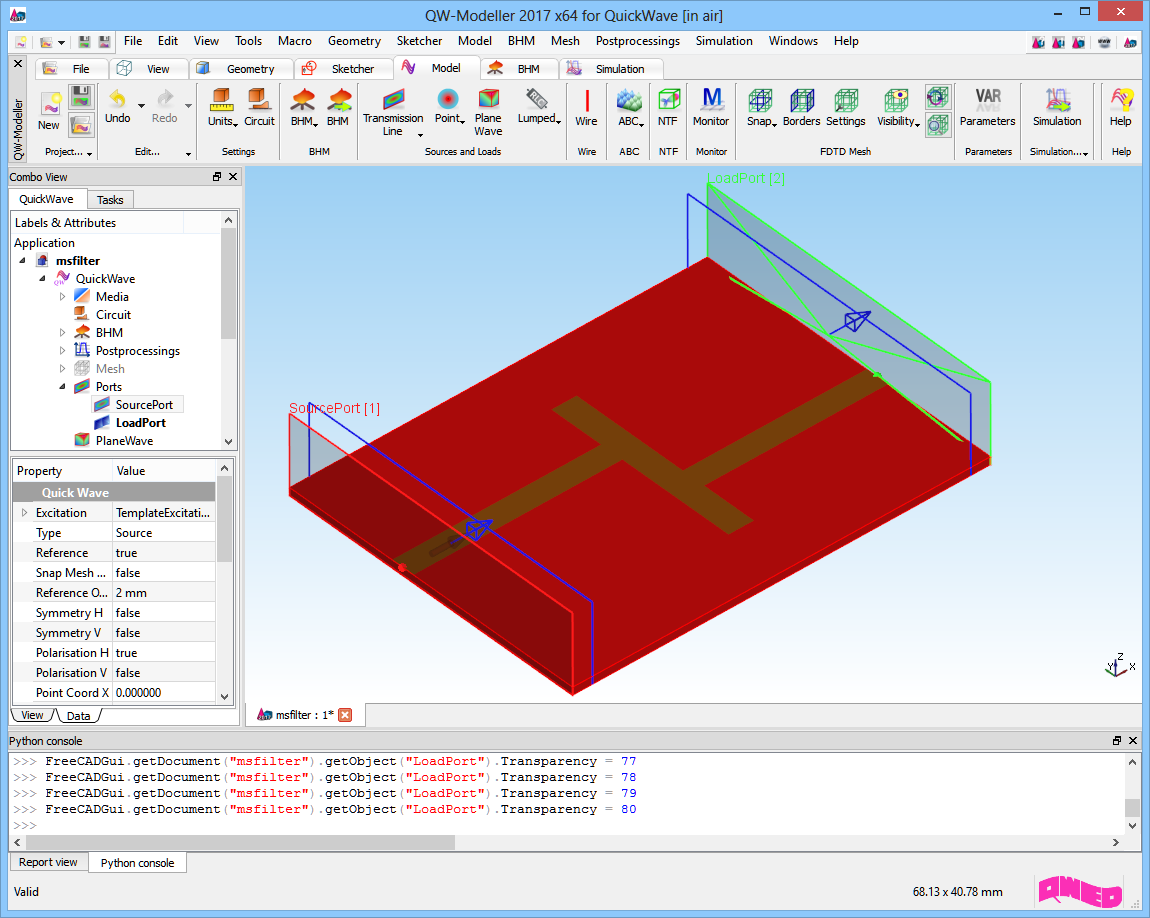Click the Simulation export icon
The height and width of the screenshot is (918, 1150).
pyautogui.click(x=1057, y=100)
